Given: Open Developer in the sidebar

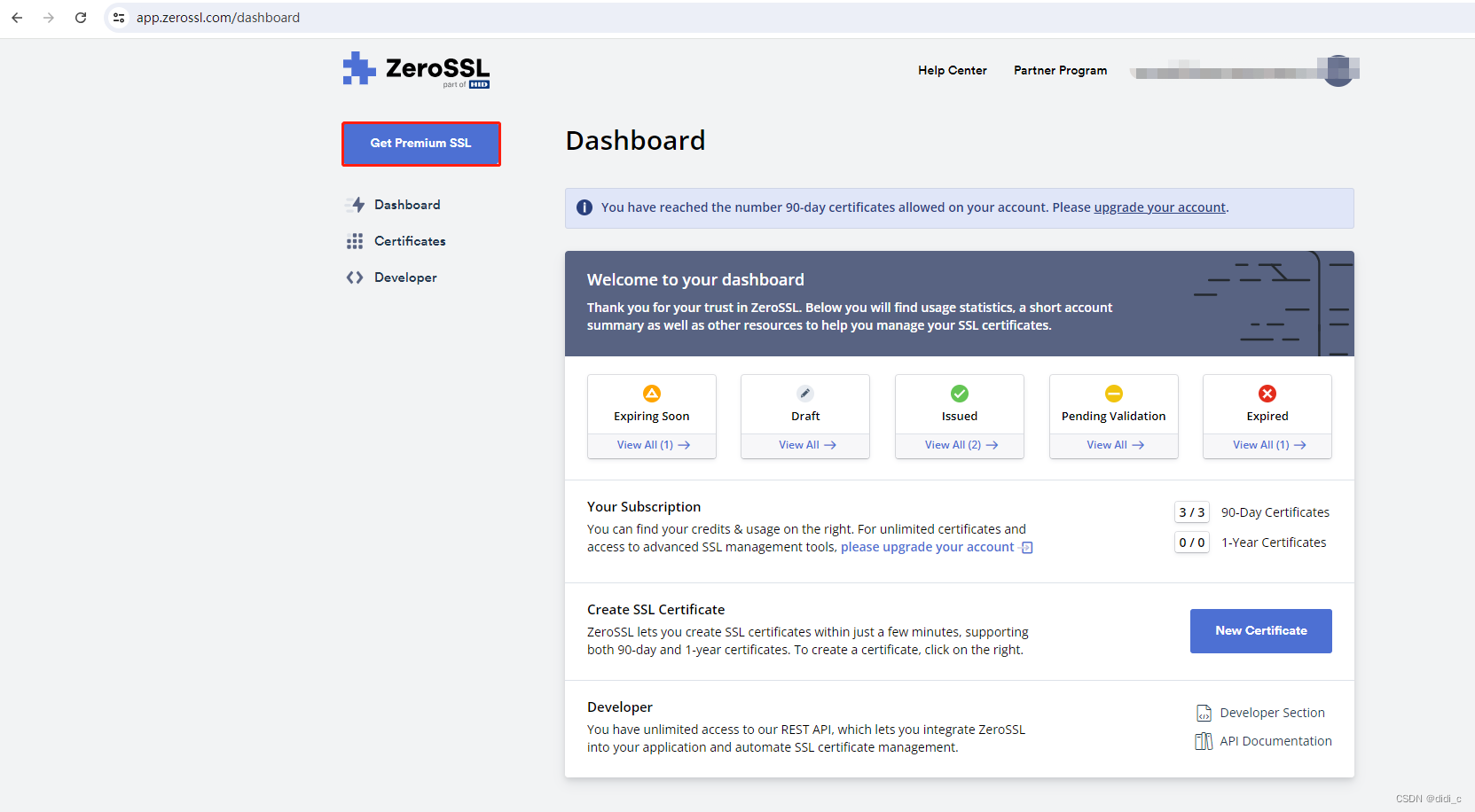Looking at the screenshot, I should point(405,277).
